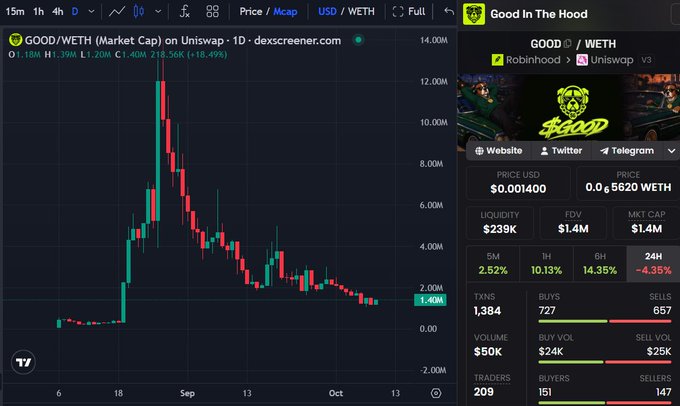680x406 pixels.
Task: Click the Robinhood chain icon
Action: tap(497, 60)
